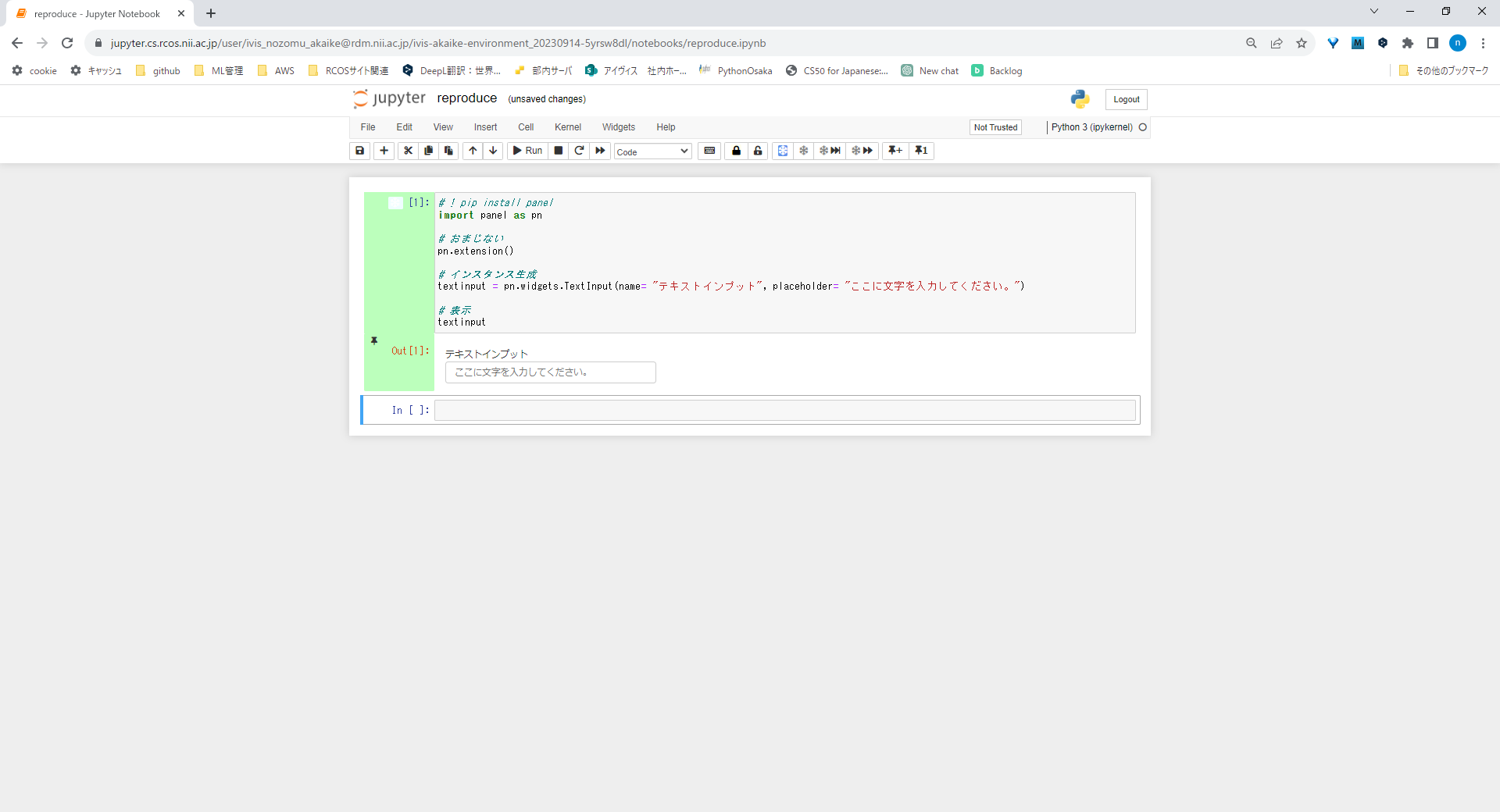Click the Logout button
This screenshot has height=812, width=1500.
click(1125, 99)
